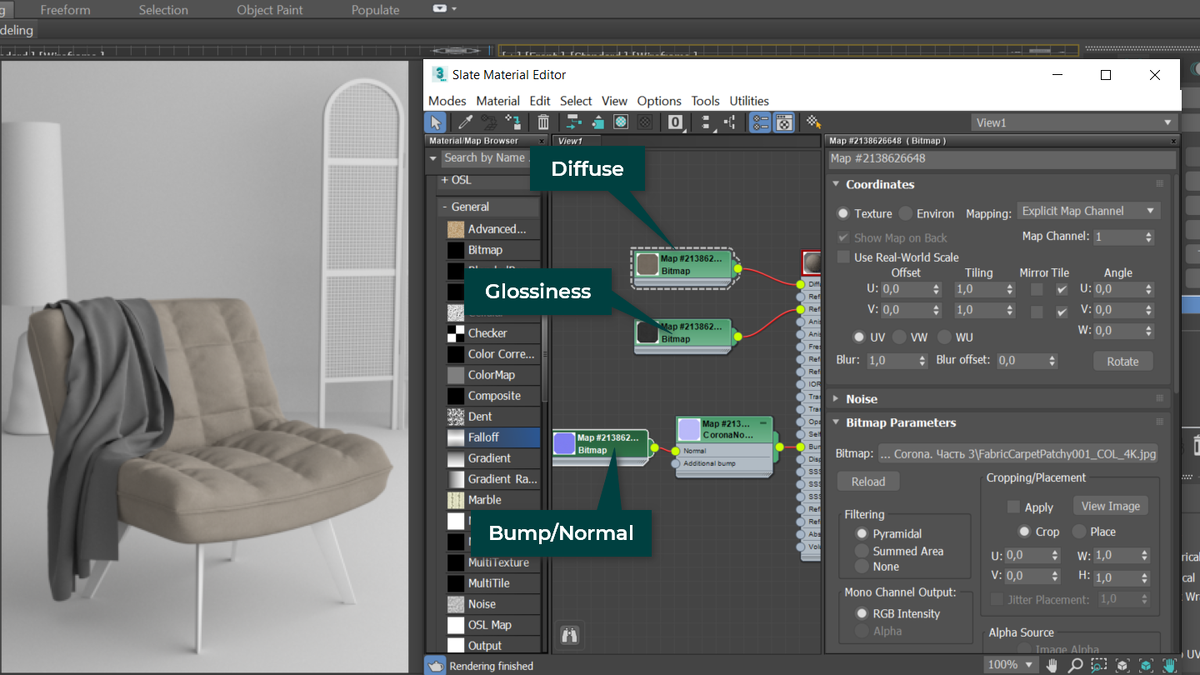
Task: Toggle show background in preview icon
Action: (x=646, y=122)
